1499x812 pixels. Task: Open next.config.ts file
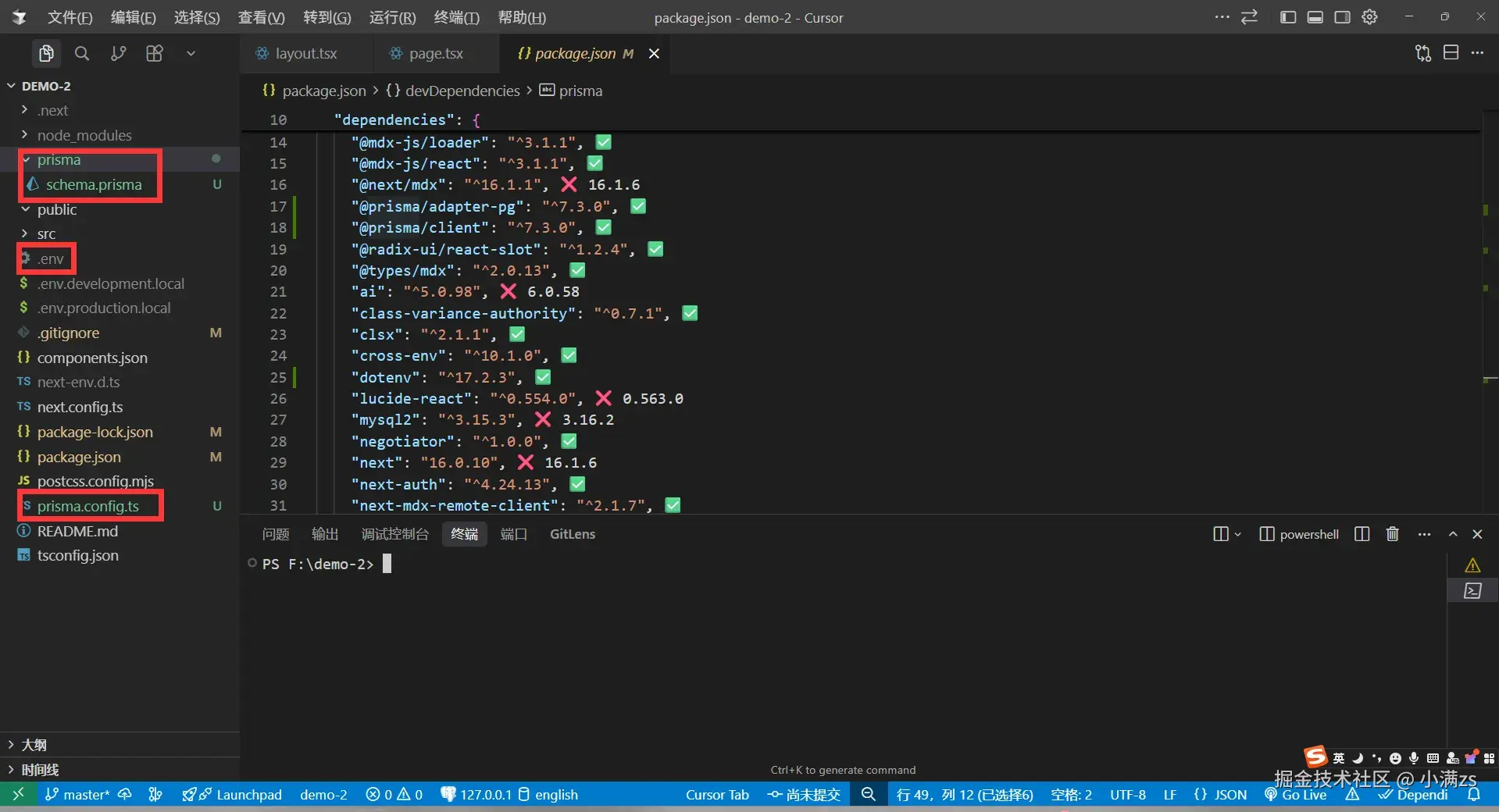[80, 407]
